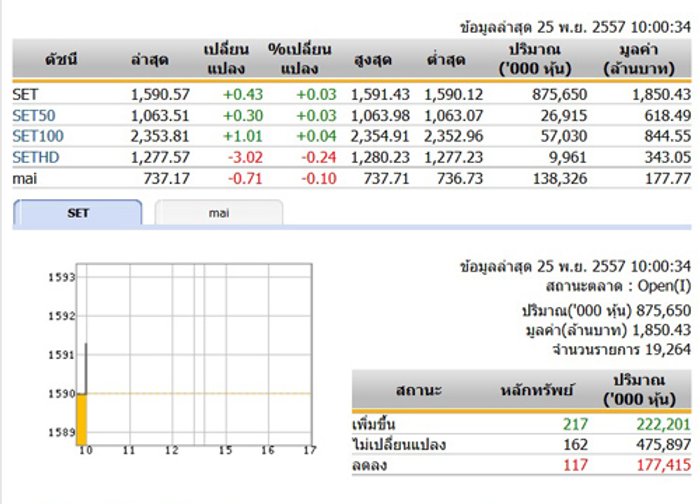The image size is (700, 504).
Task: Select SET50 low value 1,063.07
Action: [x=454, y=116]
